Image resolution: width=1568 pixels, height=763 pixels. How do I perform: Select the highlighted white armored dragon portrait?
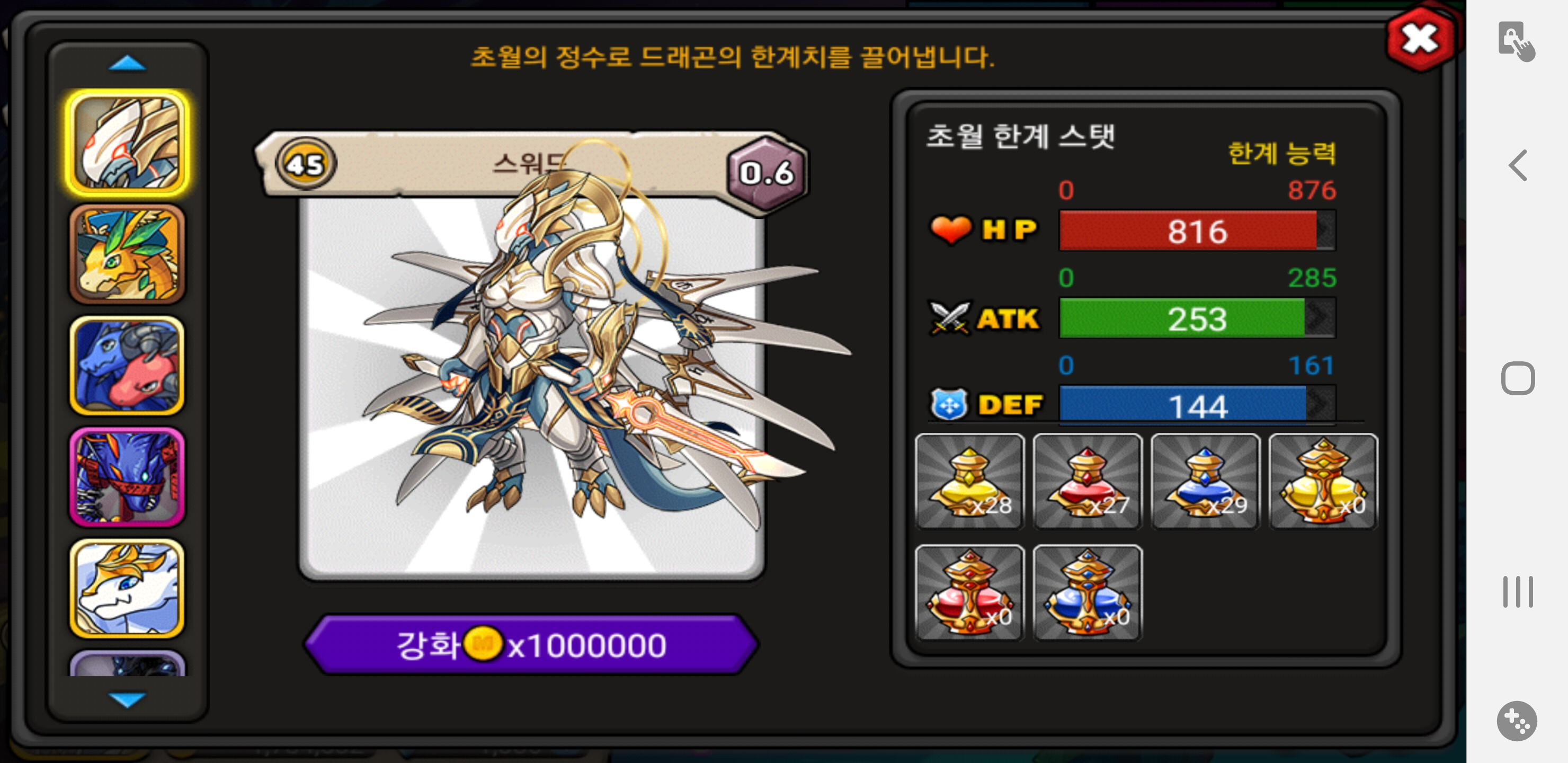[x=127, y=143]
